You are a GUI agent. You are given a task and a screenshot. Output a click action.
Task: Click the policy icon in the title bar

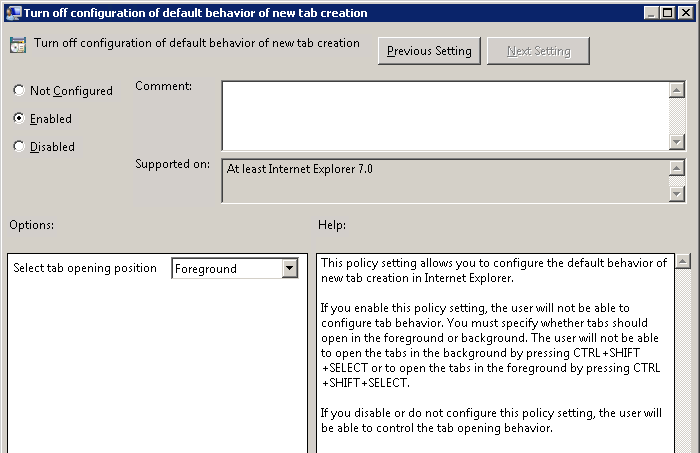click(13, 13)
